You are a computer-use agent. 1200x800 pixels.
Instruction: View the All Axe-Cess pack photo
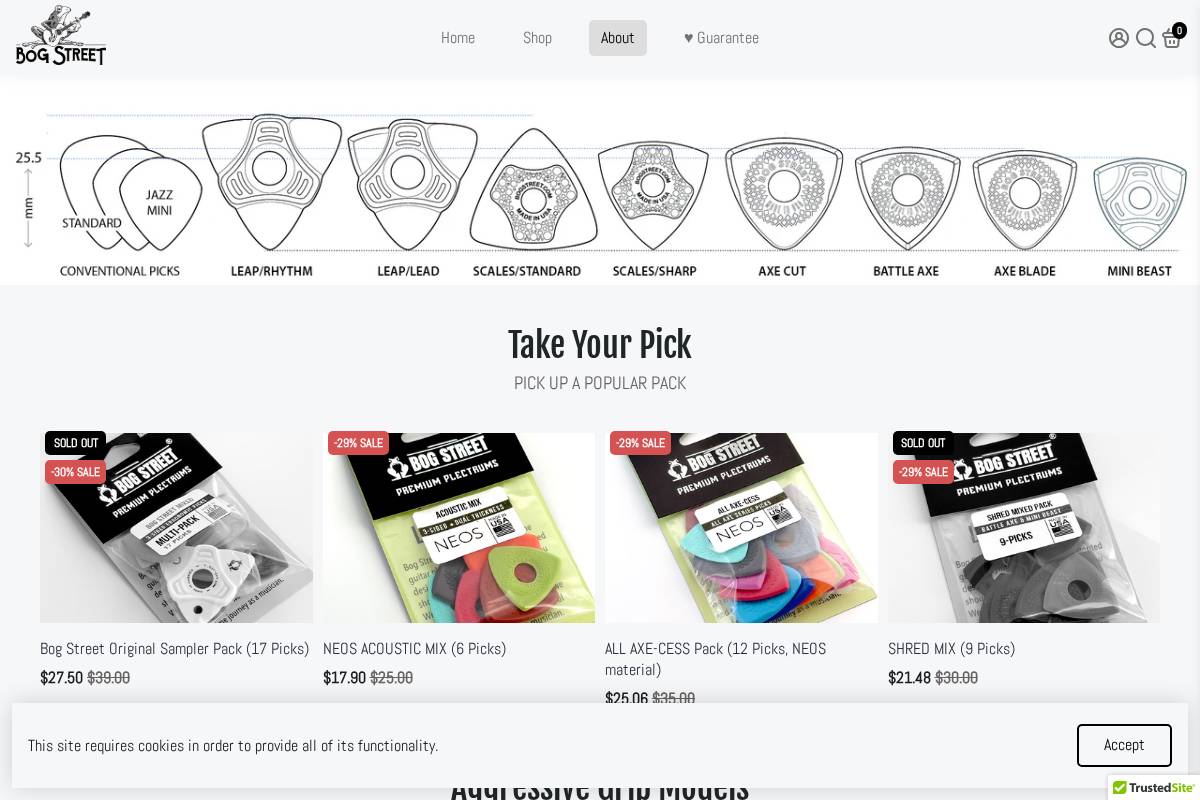tap(741, 528)
